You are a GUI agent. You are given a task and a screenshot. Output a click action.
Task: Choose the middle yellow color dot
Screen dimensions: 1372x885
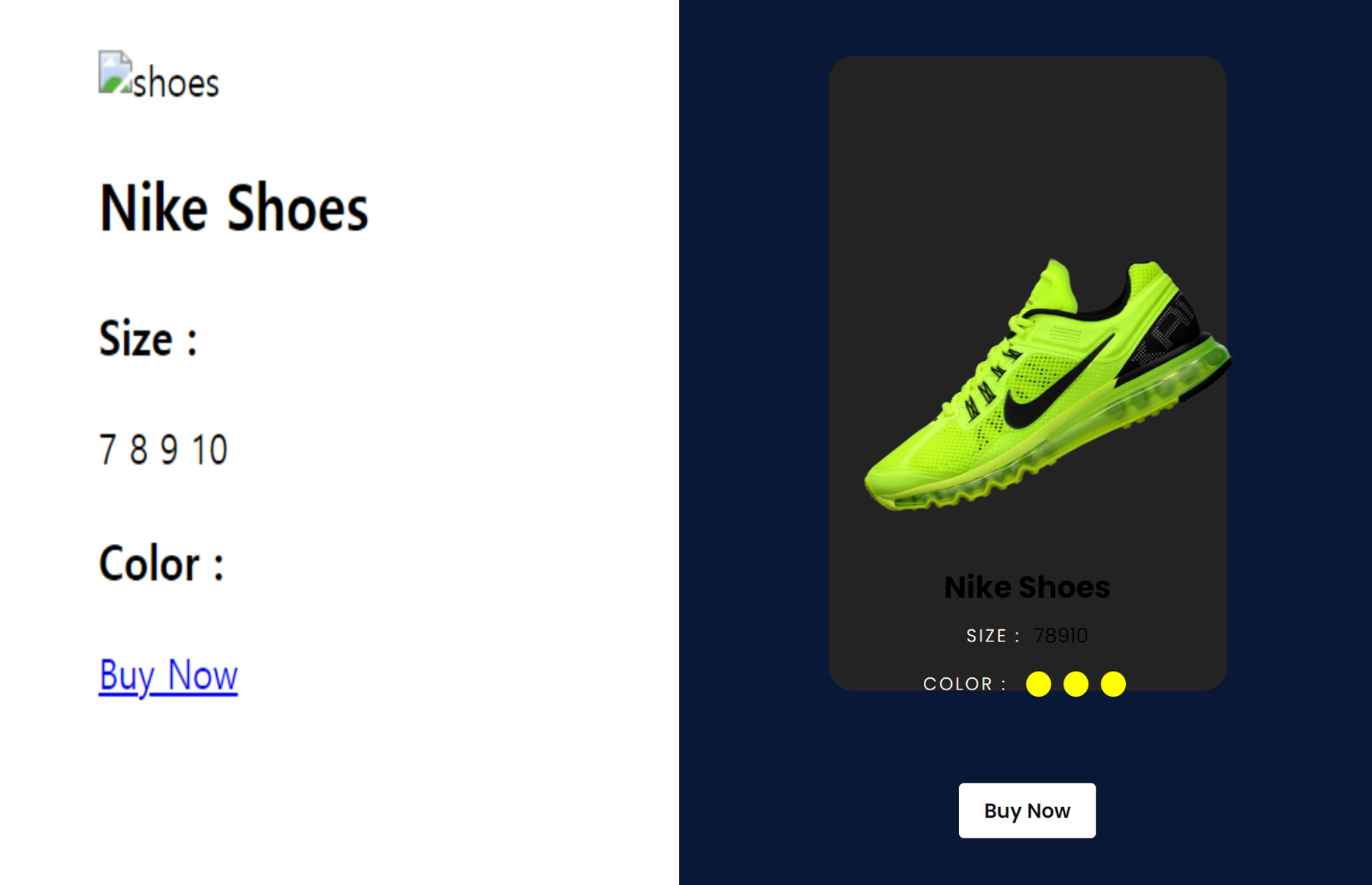(1076, 684)
